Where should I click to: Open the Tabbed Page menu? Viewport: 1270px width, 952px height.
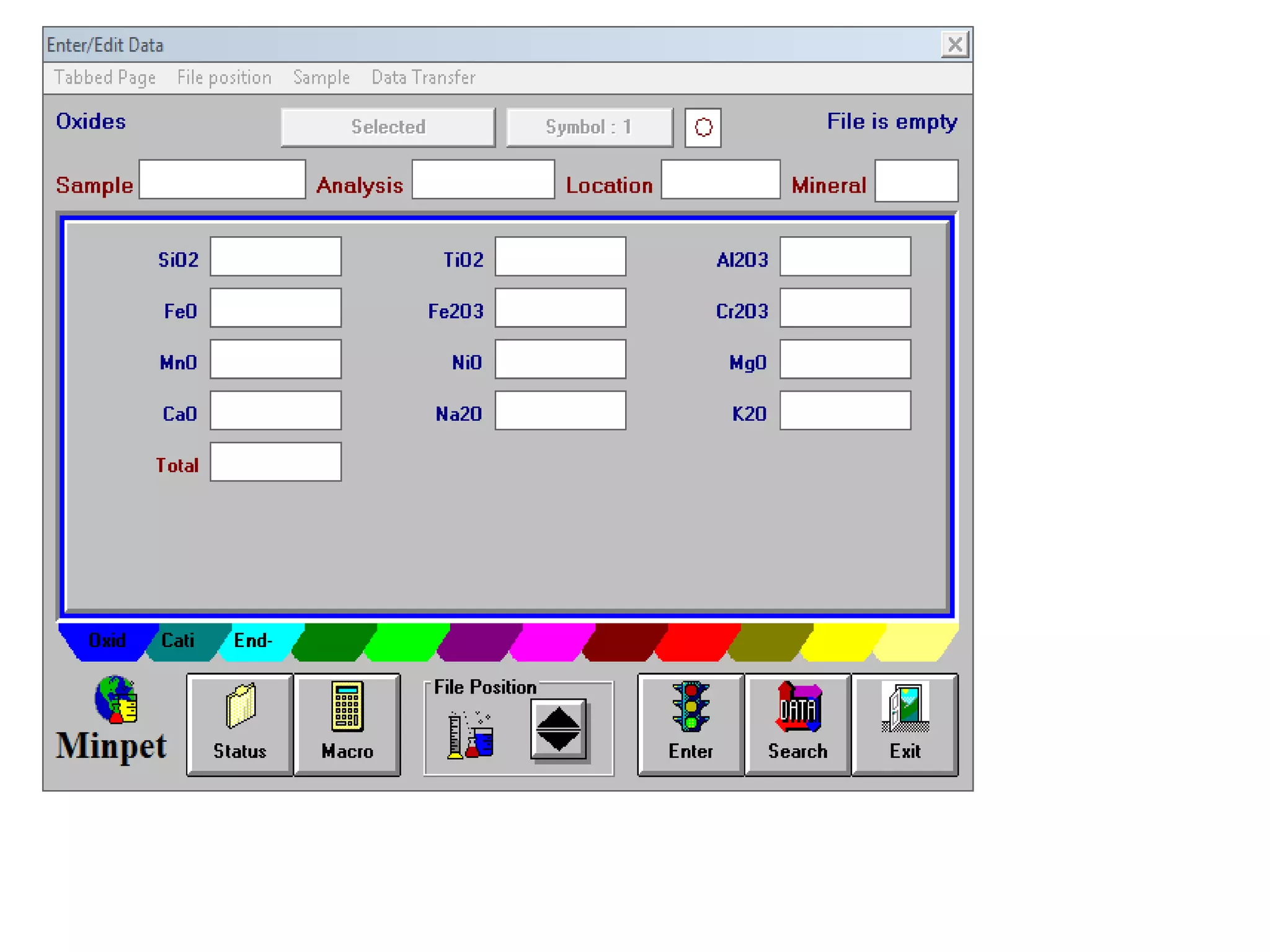104,77
